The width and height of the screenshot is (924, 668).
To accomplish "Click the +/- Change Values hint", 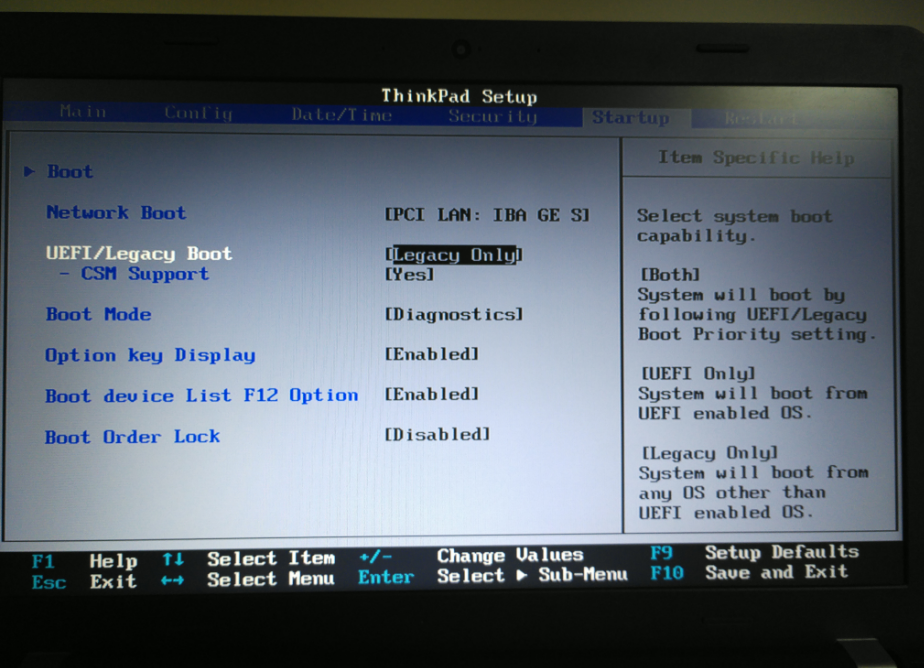I will [x=471, y=555].
